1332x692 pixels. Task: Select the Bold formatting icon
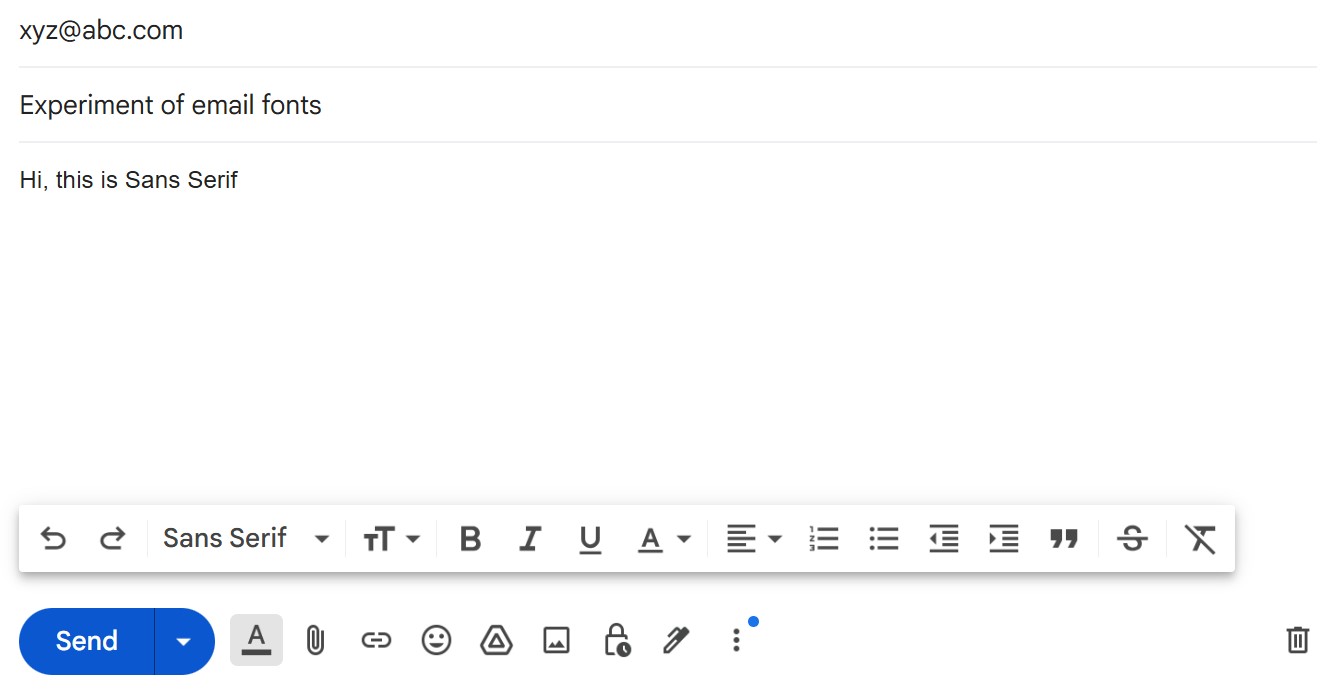[x=470, y=538]
